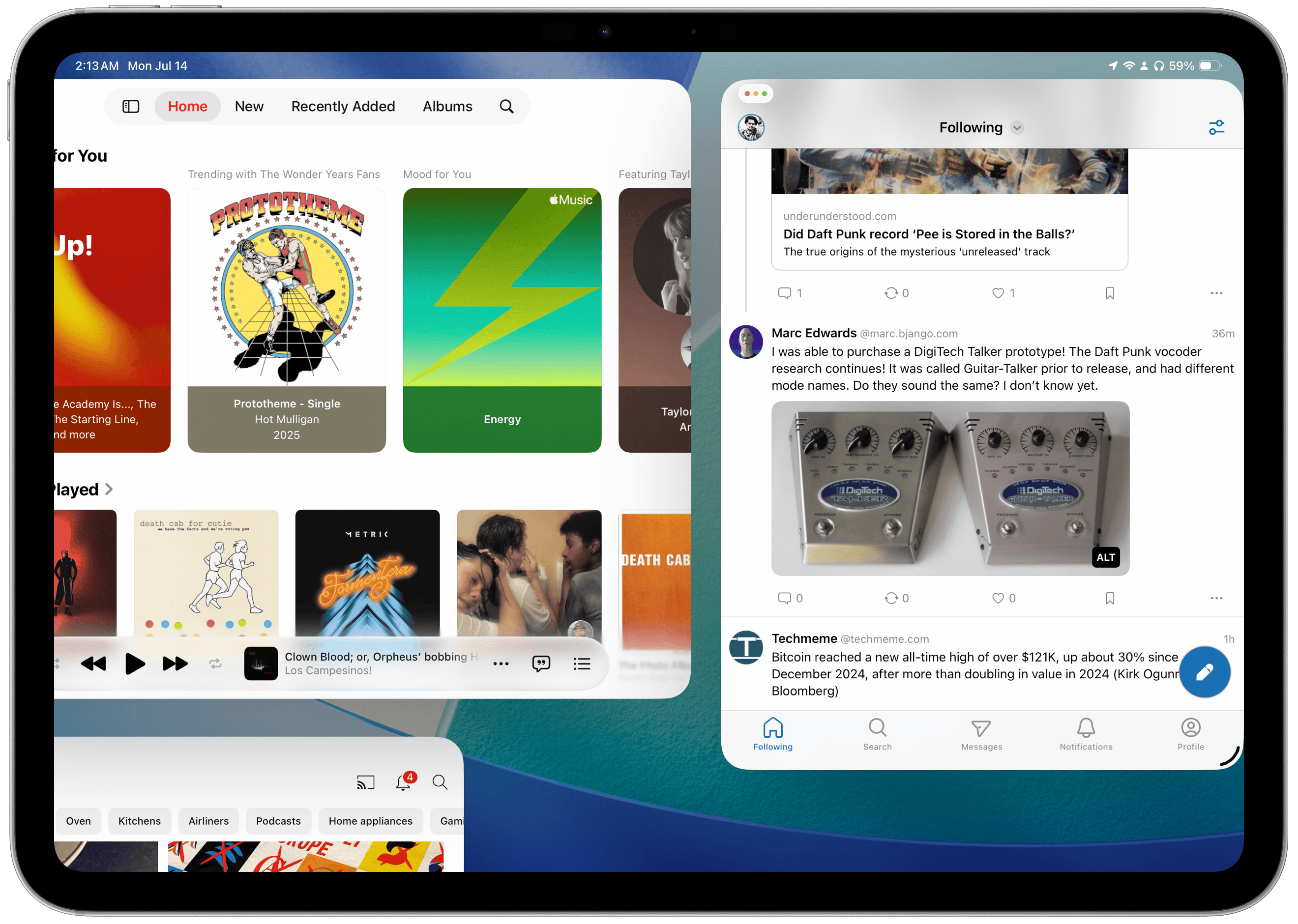Show the Up Next queue list
This screenshot has width=1298, height=924.
(582, 664)
